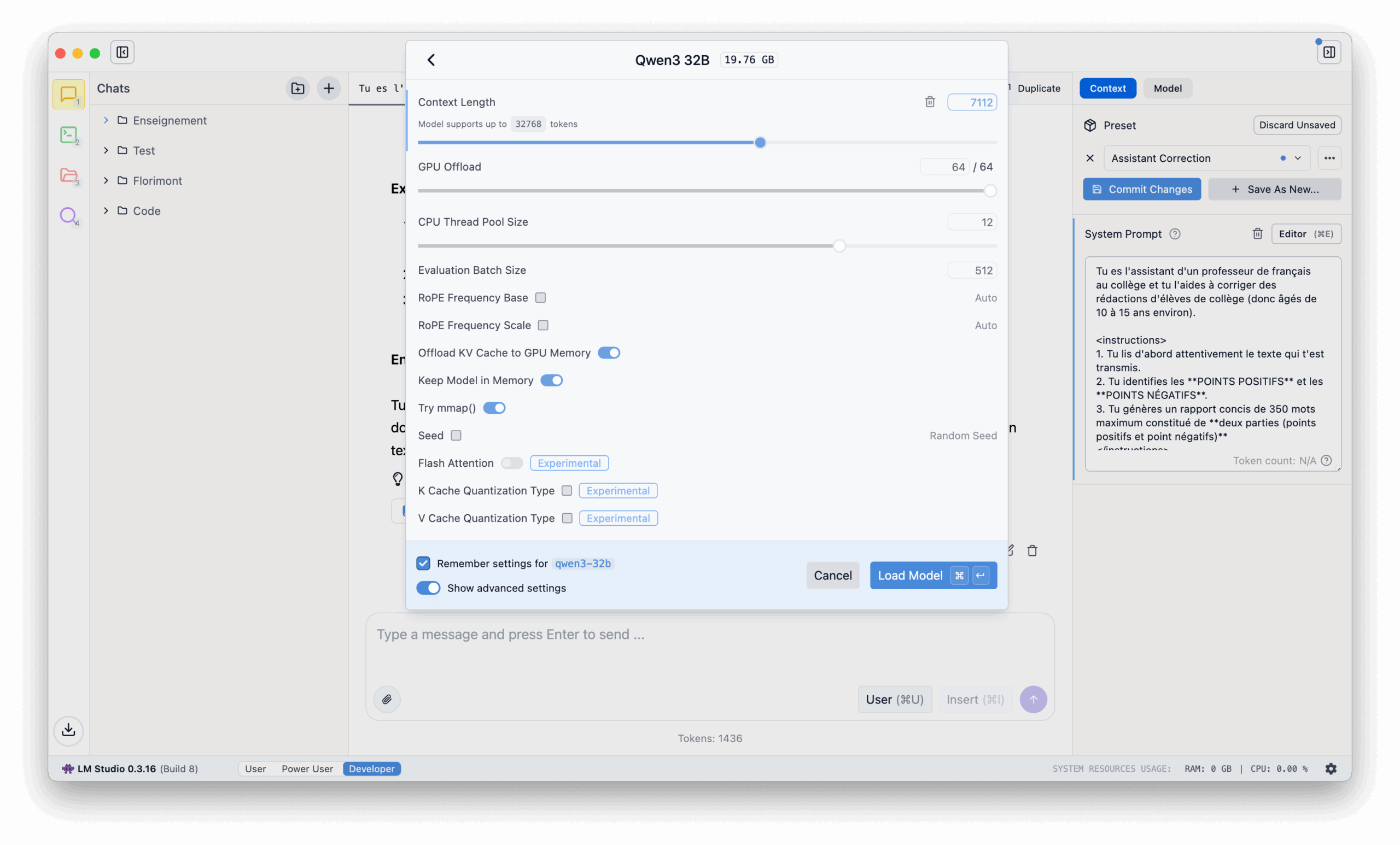Open the Assistant Correction preset dropdown
Viewport: 1400px width, 845px height.
(x=1206, y=158)
